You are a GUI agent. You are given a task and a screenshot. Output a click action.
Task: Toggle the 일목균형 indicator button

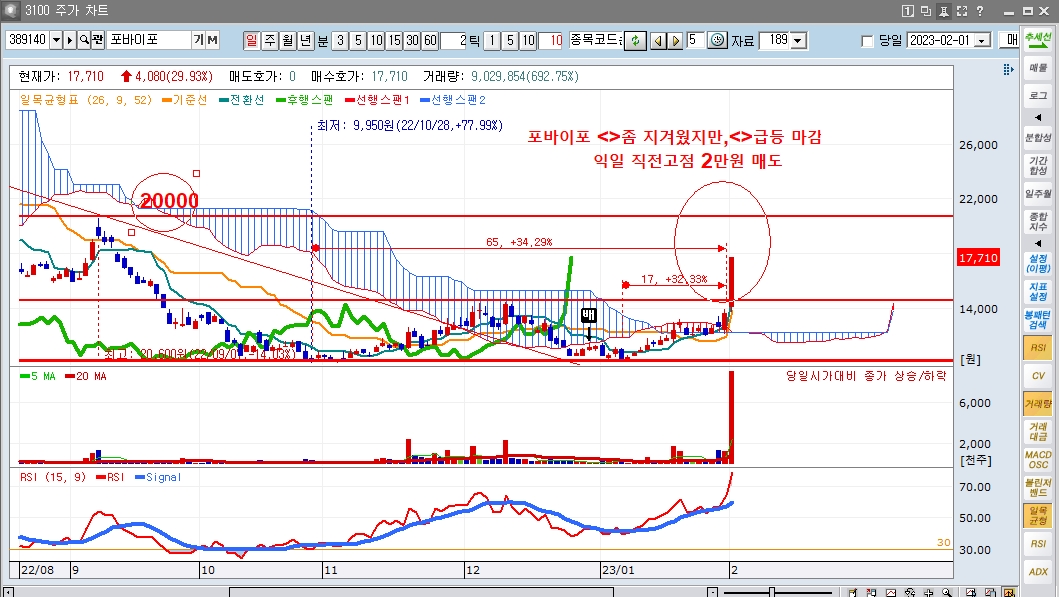(1038, 515)
